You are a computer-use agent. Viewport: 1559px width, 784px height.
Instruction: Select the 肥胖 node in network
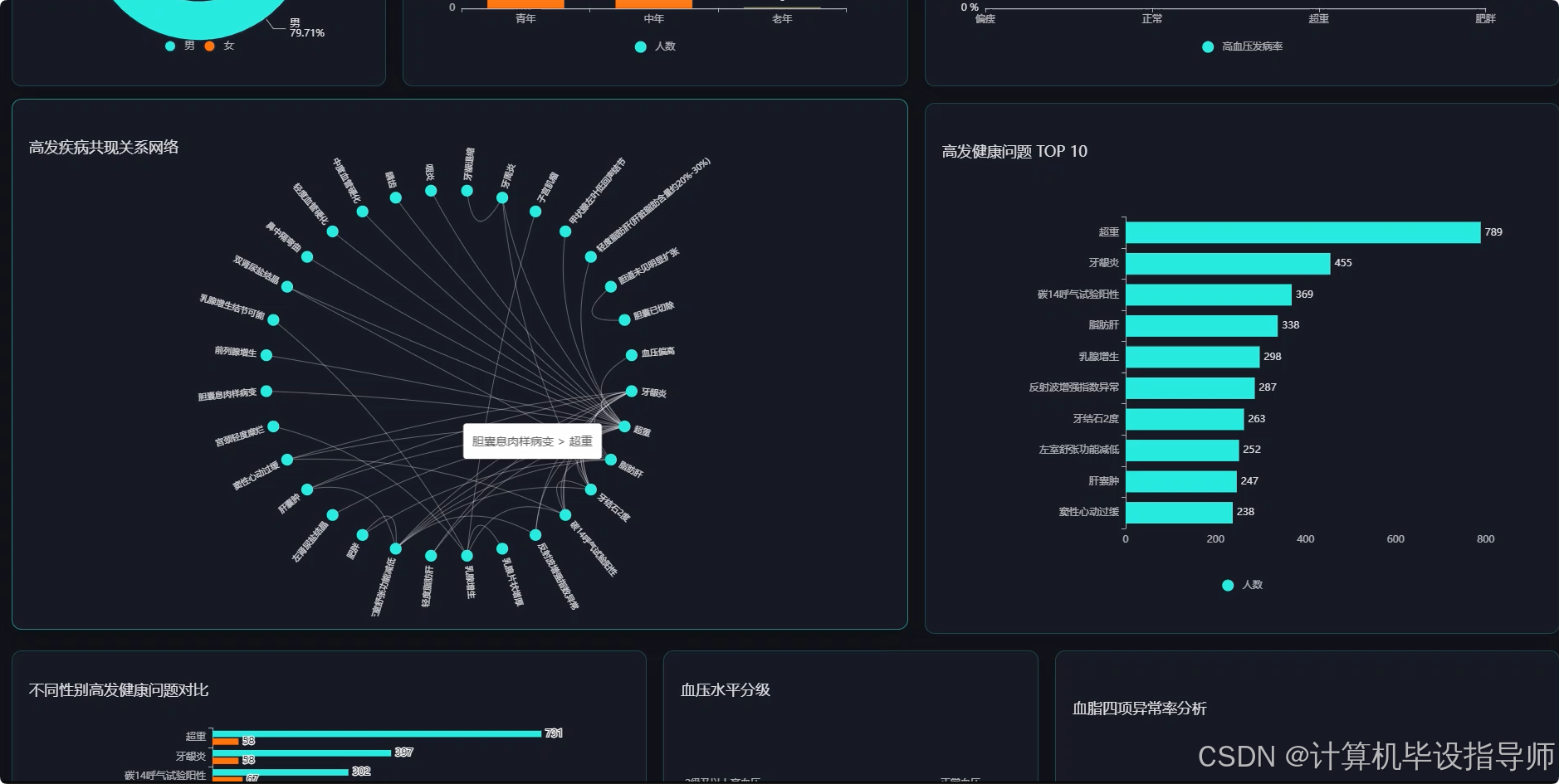(x=363, y=535)
